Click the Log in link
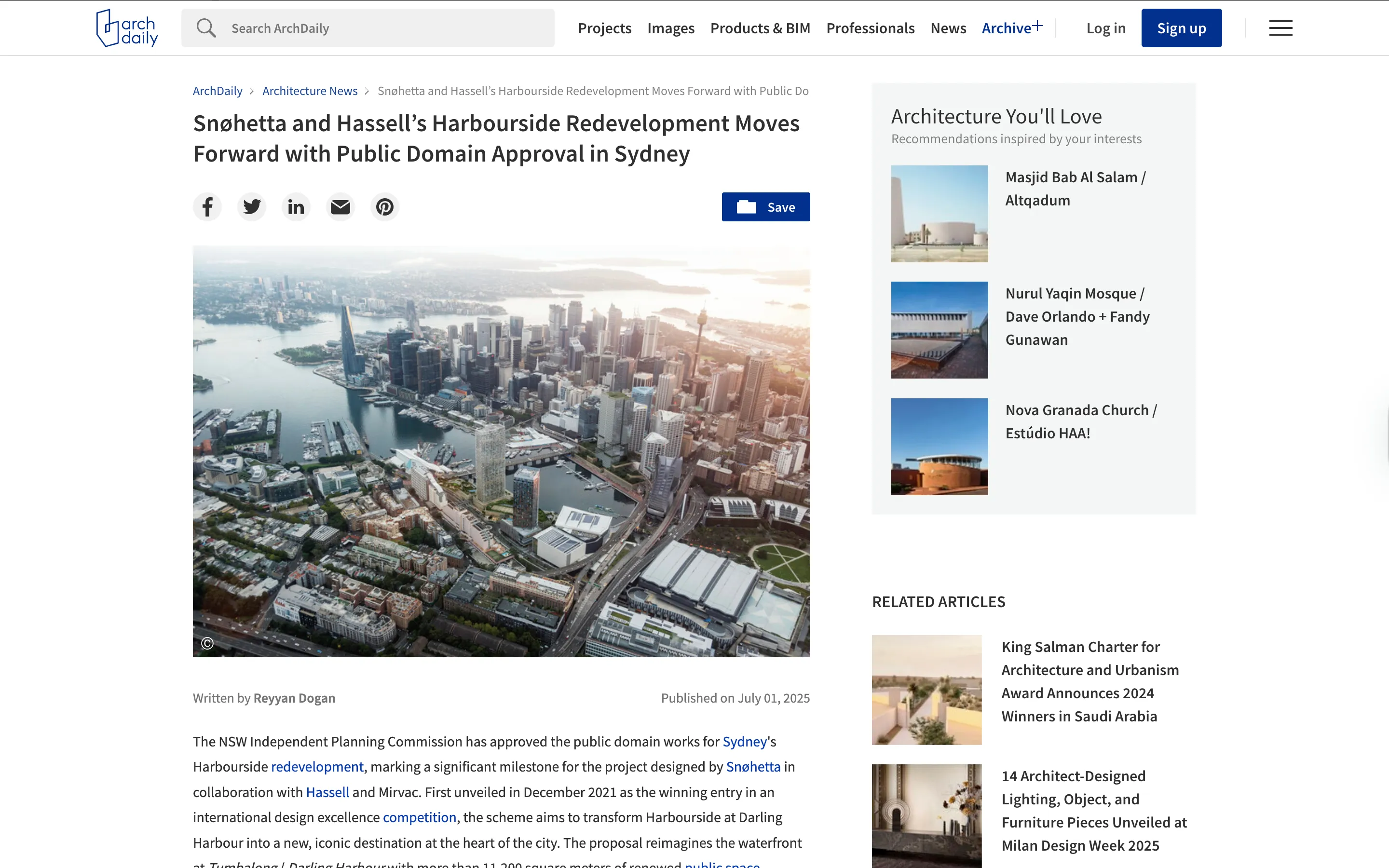The image size is (1389, 868). 1105,28
